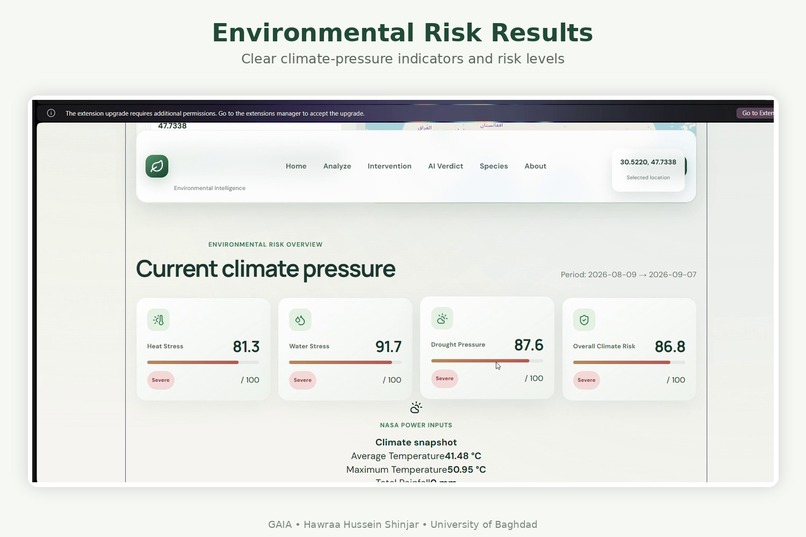Open the Home nav item
The width and height of the screenshot is (806, 537).
pyautogui.click(x=296, y=166)
